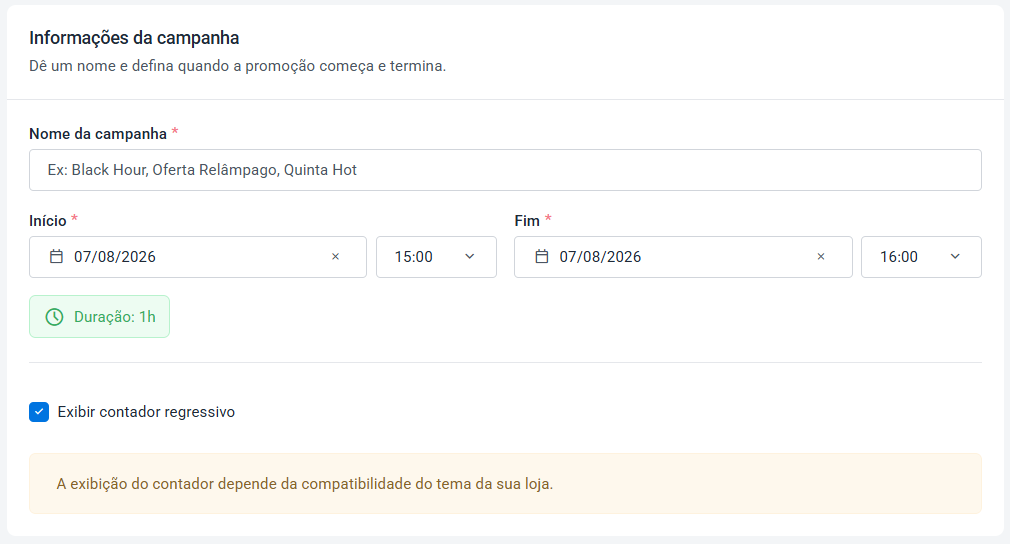Click the 'Início' field label
Image resolution: width=1010 pixels, height=544 pixels.
tap(48, 221)
